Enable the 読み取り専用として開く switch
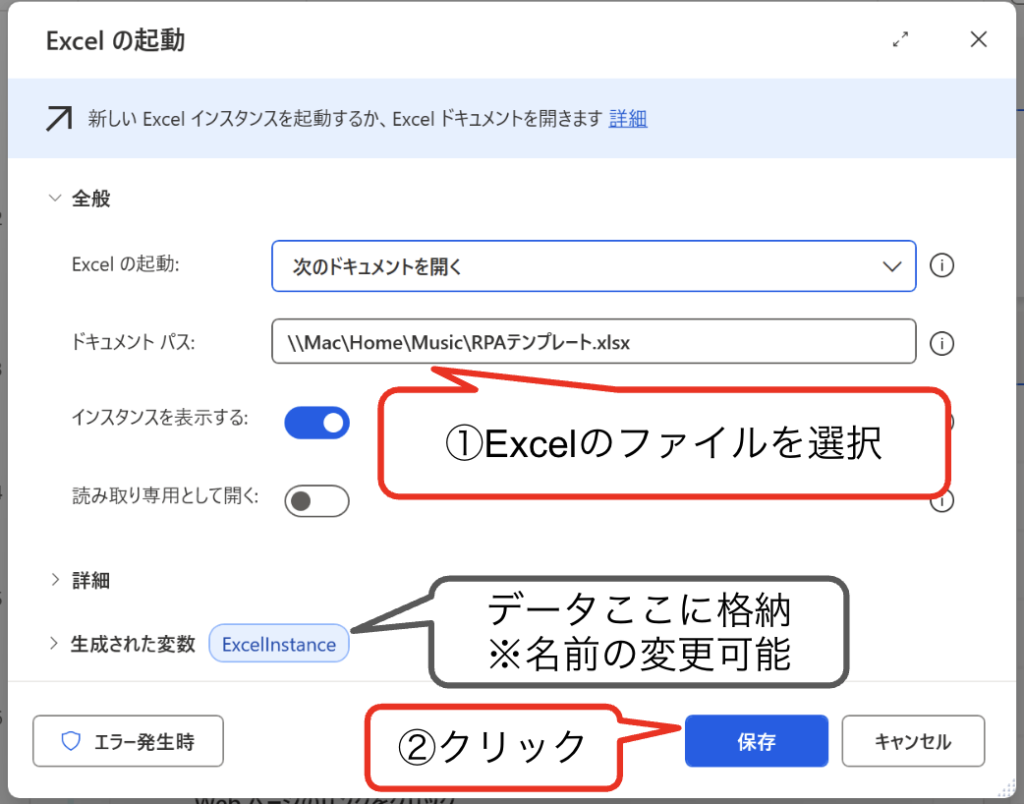 (x=317, y=500)
